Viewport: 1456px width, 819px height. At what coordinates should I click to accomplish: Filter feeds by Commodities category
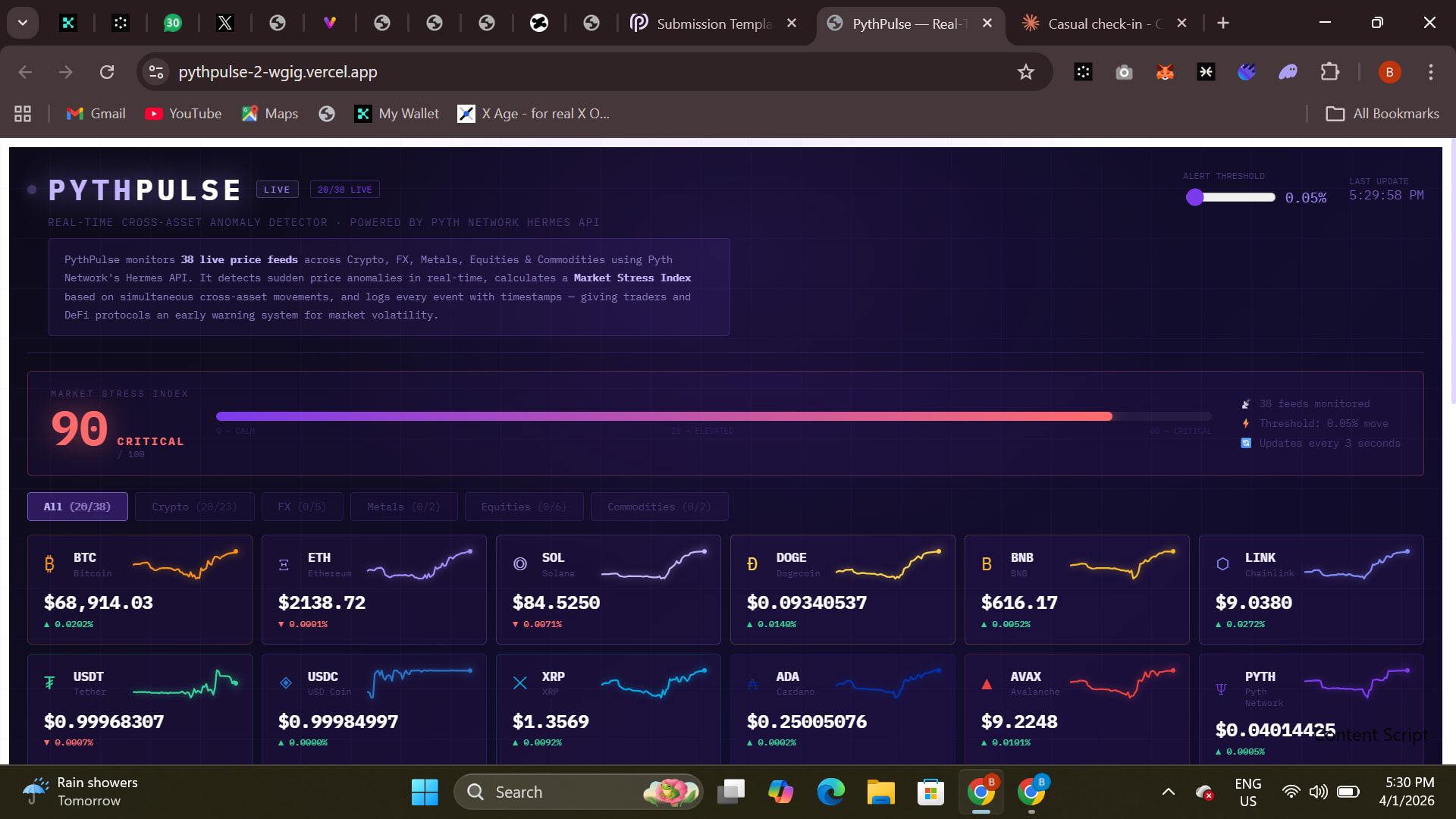pos(660,507)
